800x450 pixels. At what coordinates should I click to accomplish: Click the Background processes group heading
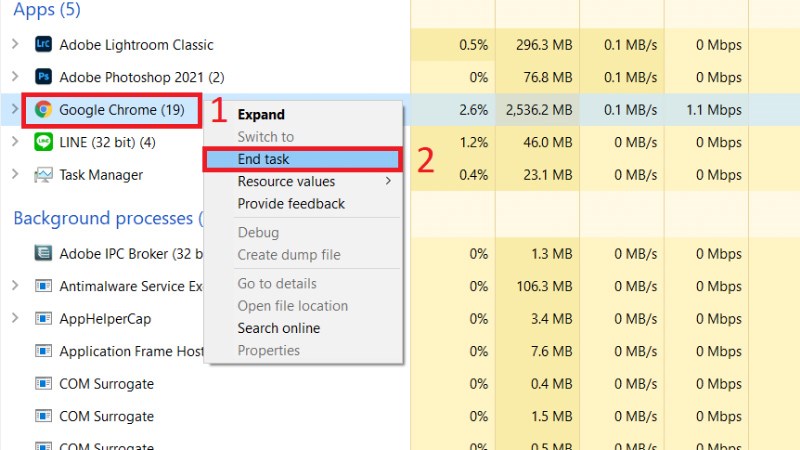tap(108, 218)
